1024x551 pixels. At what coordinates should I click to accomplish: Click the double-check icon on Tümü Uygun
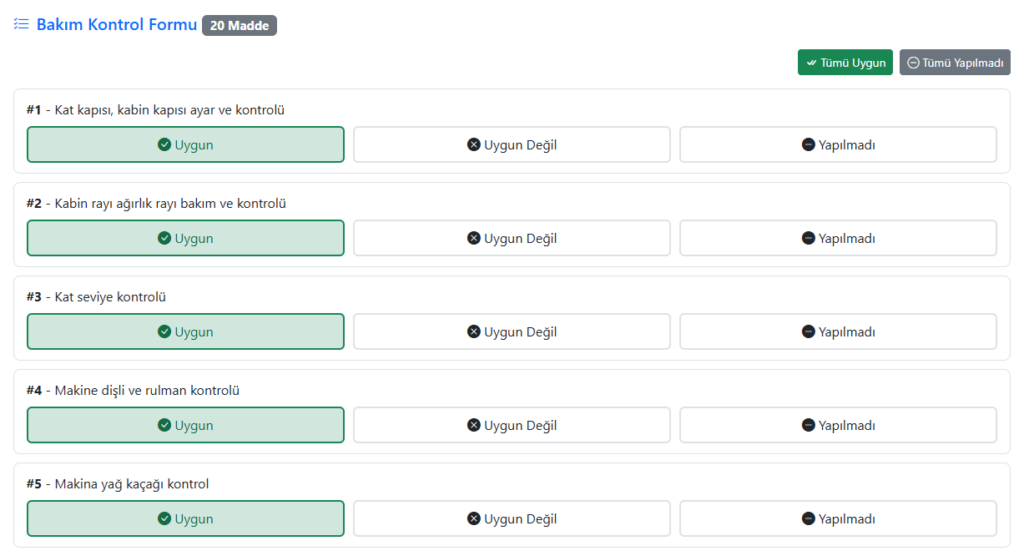pos(811,63)
